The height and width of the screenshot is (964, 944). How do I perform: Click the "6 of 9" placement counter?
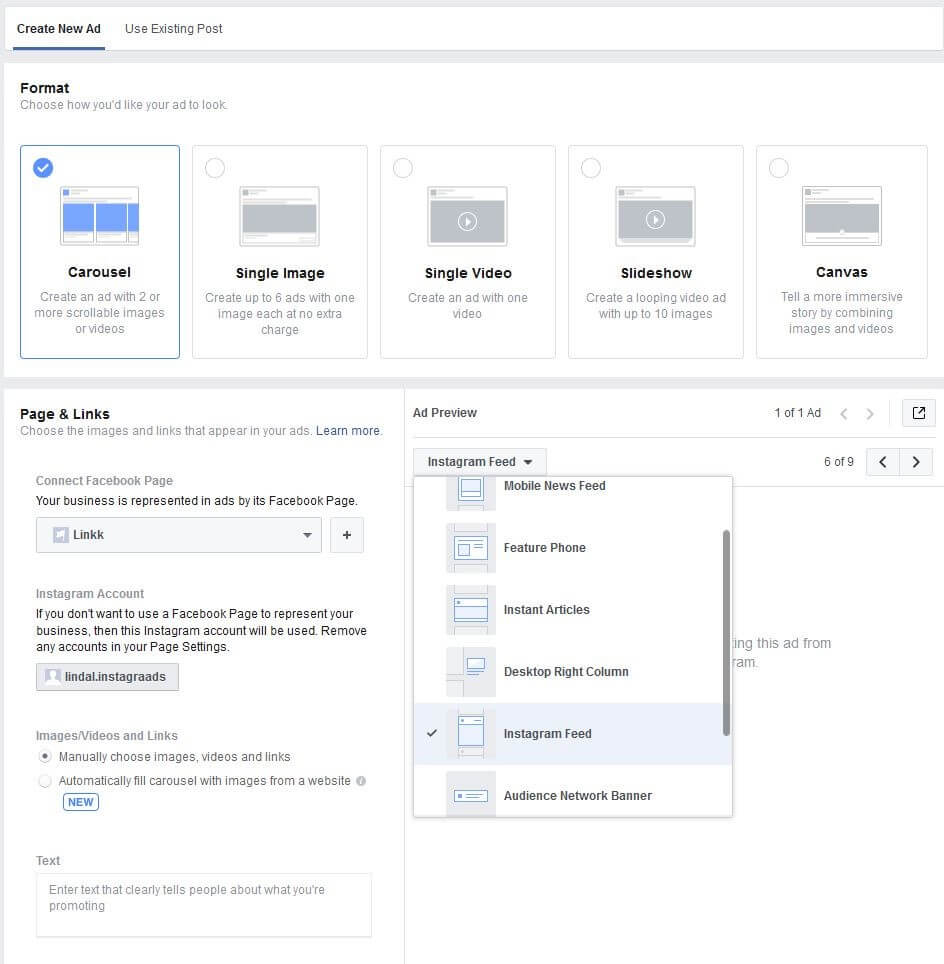pyautogui.click(x=839, y=462)
